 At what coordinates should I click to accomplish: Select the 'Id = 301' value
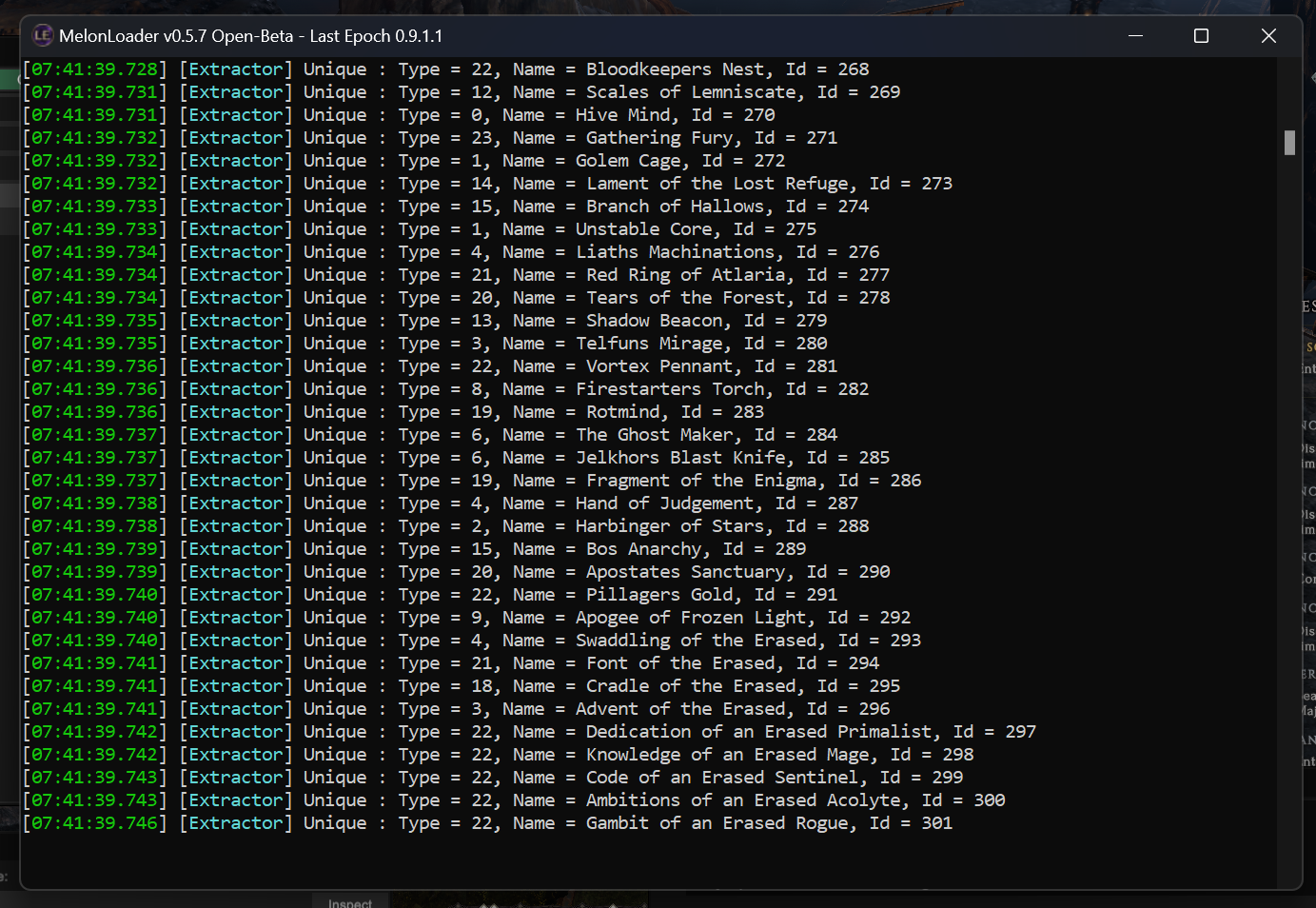pos(911,823)
